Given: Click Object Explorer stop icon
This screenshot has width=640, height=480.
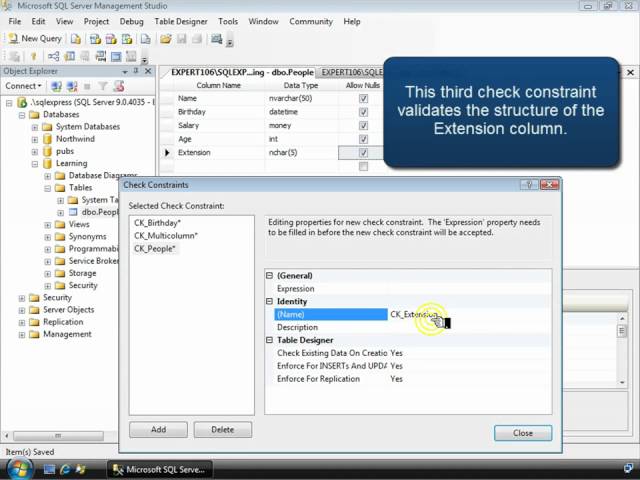Looking at the screenshot, I should [87, 86].
